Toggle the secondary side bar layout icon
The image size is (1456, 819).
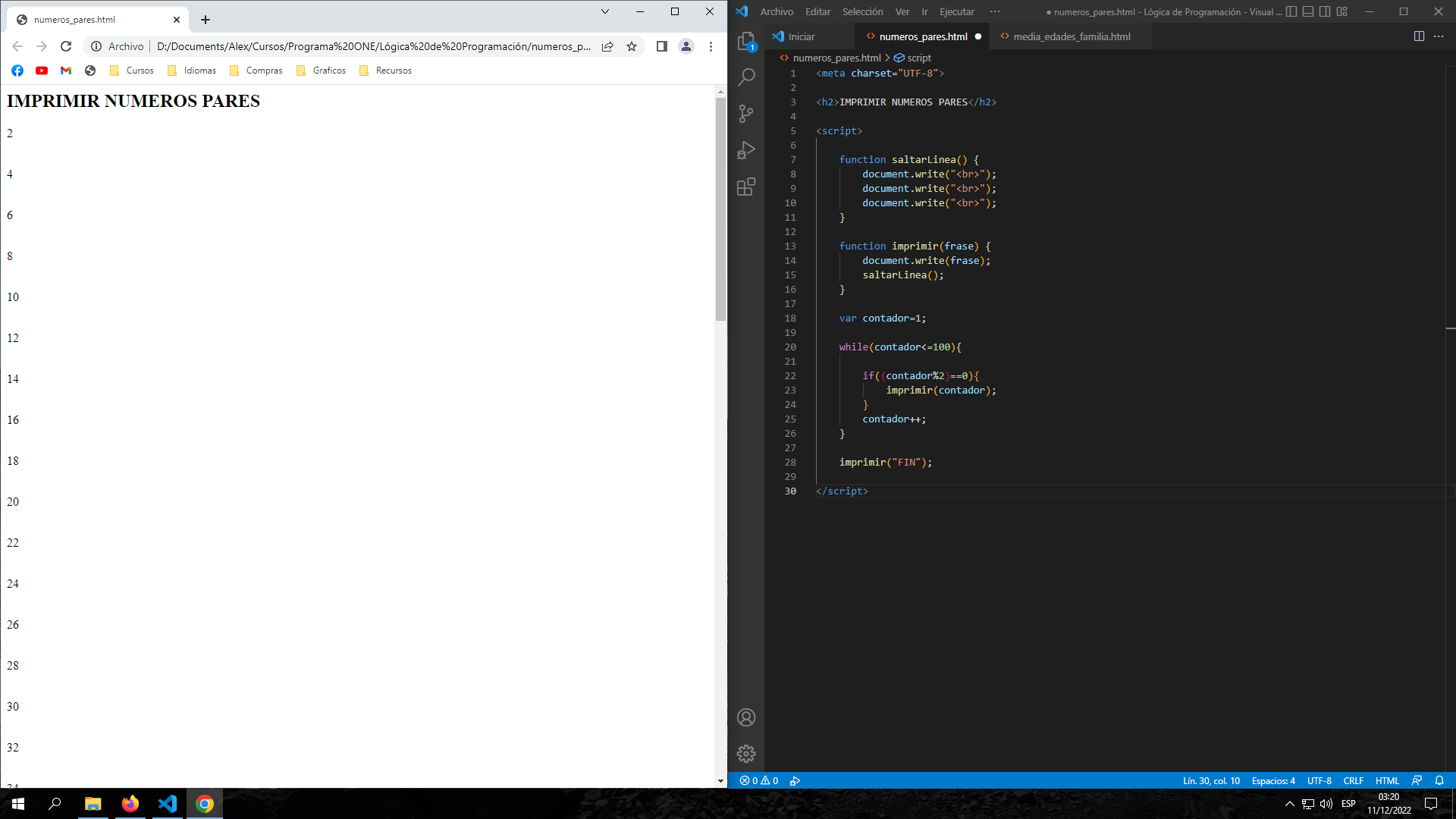(x=1325, y=11)
